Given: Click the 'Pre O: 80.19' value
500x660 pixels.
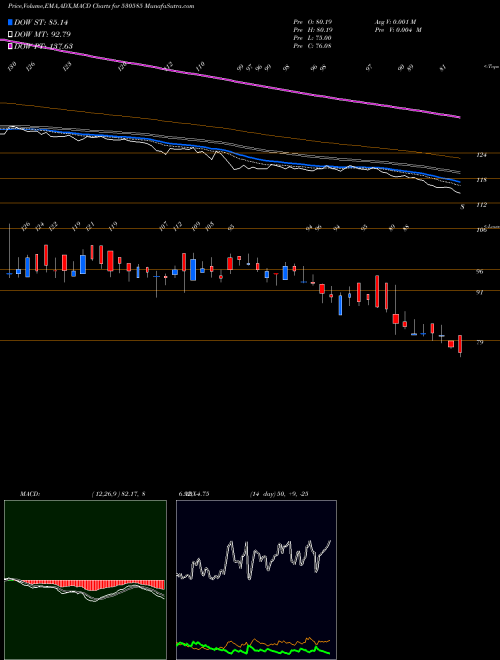Looking at the screenshot, I should click(x=313, y=22).
